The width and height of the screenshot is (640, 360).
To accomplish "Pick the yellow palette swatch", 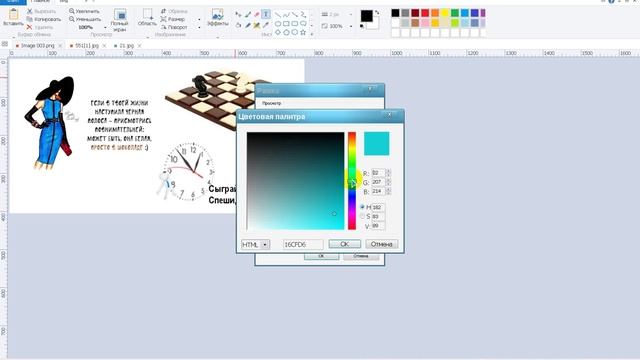I will (445, 13).
